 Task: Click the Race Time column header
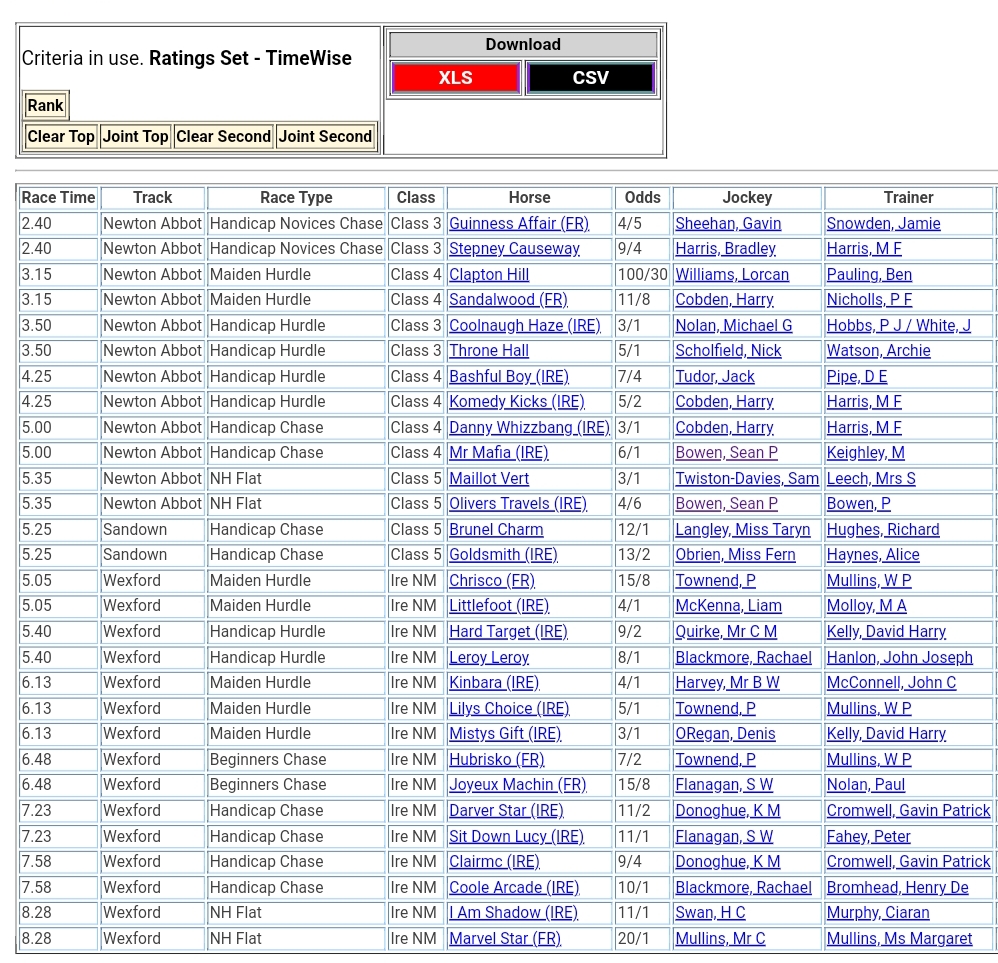[58, 198]
